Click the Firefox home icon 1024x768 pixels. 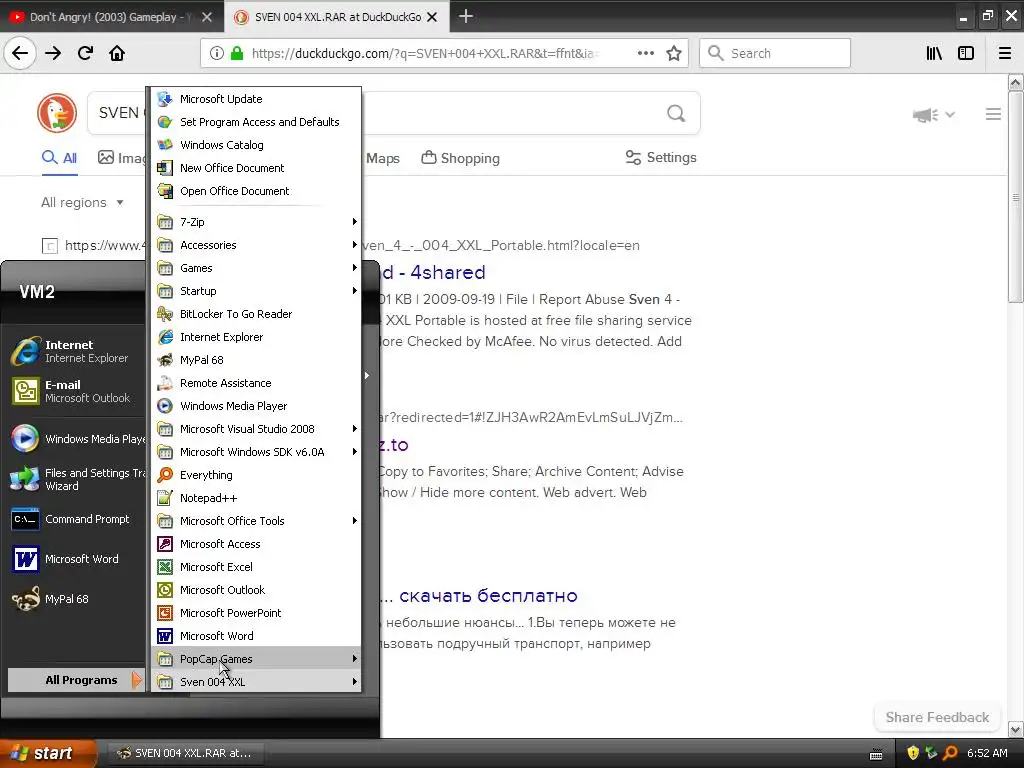coord(117,53)
